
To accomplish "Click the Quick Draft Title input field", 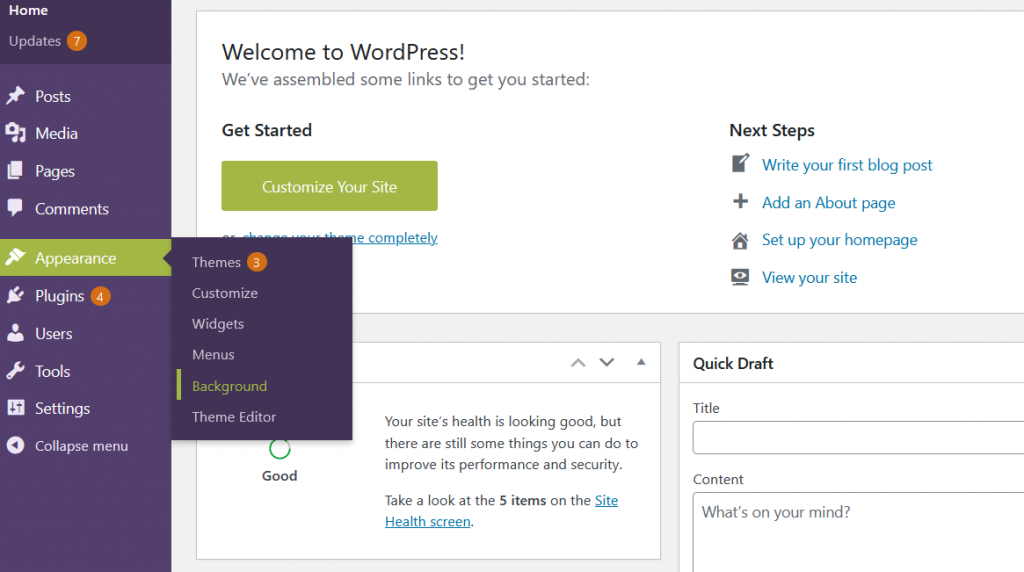I will pos(858,437).
